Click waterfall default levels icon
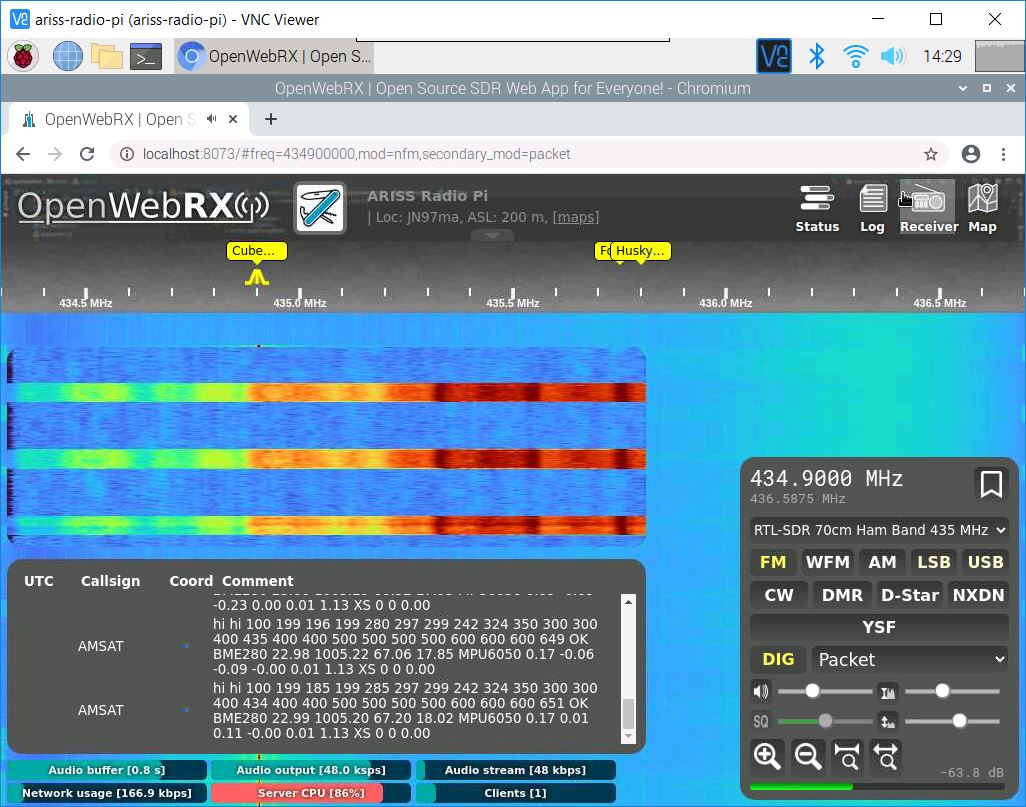This screenshot has height=807, width=1026. click(888, 721)
